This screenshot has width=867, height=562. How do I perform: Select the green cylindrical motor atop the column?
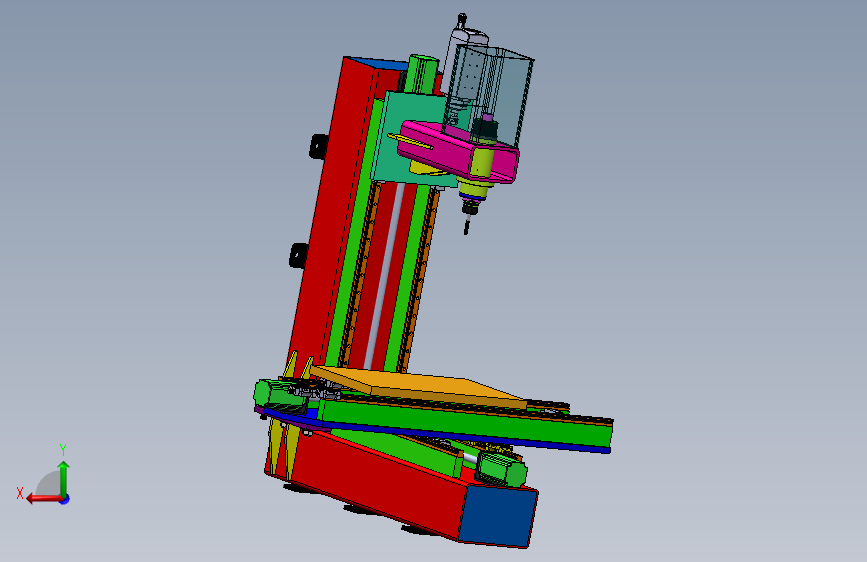tap(421, 72)
